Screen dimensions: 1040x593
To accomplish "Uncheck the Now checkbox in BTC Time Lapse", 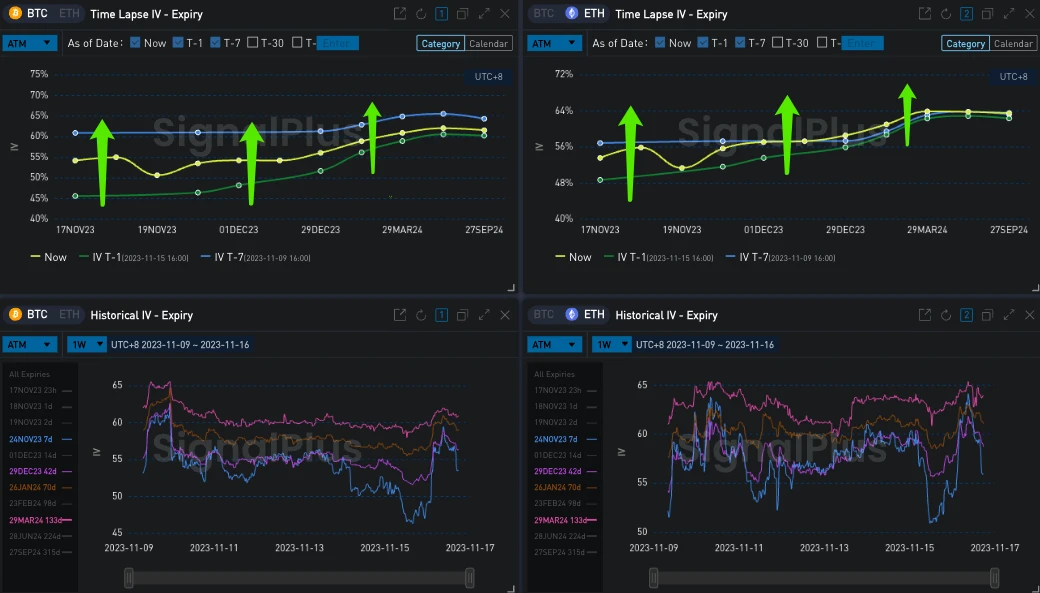I will [x=134, y=43].
